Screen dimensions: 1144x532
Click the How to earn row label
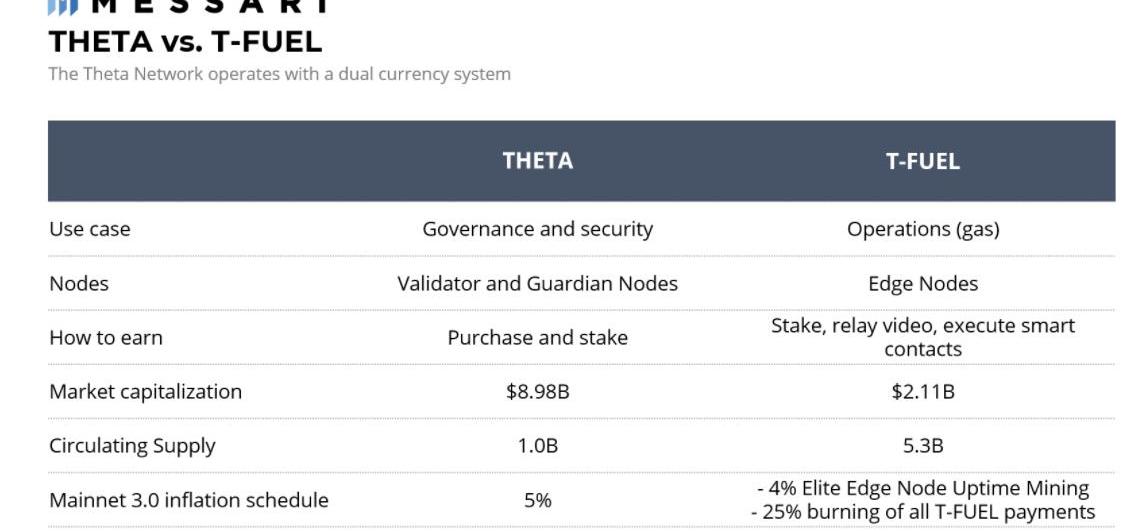106,338
